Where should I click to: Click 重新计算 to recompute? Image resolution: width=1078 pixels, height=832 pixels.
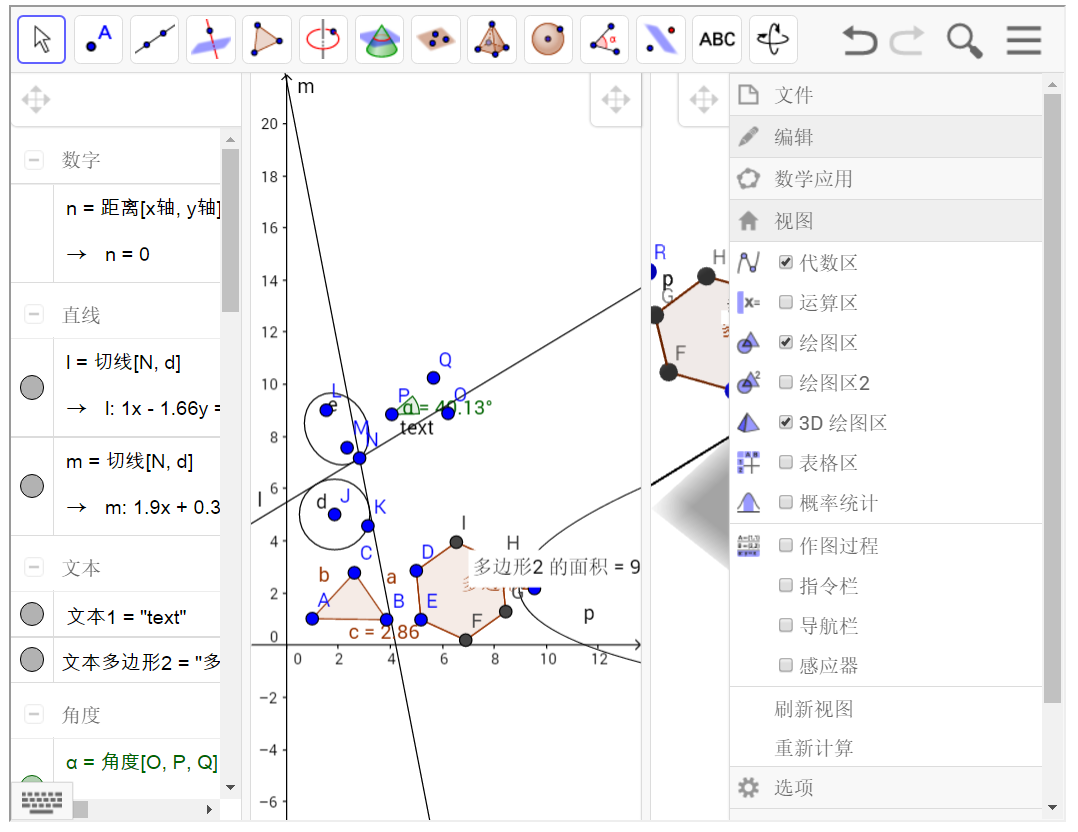click(814, 747)
